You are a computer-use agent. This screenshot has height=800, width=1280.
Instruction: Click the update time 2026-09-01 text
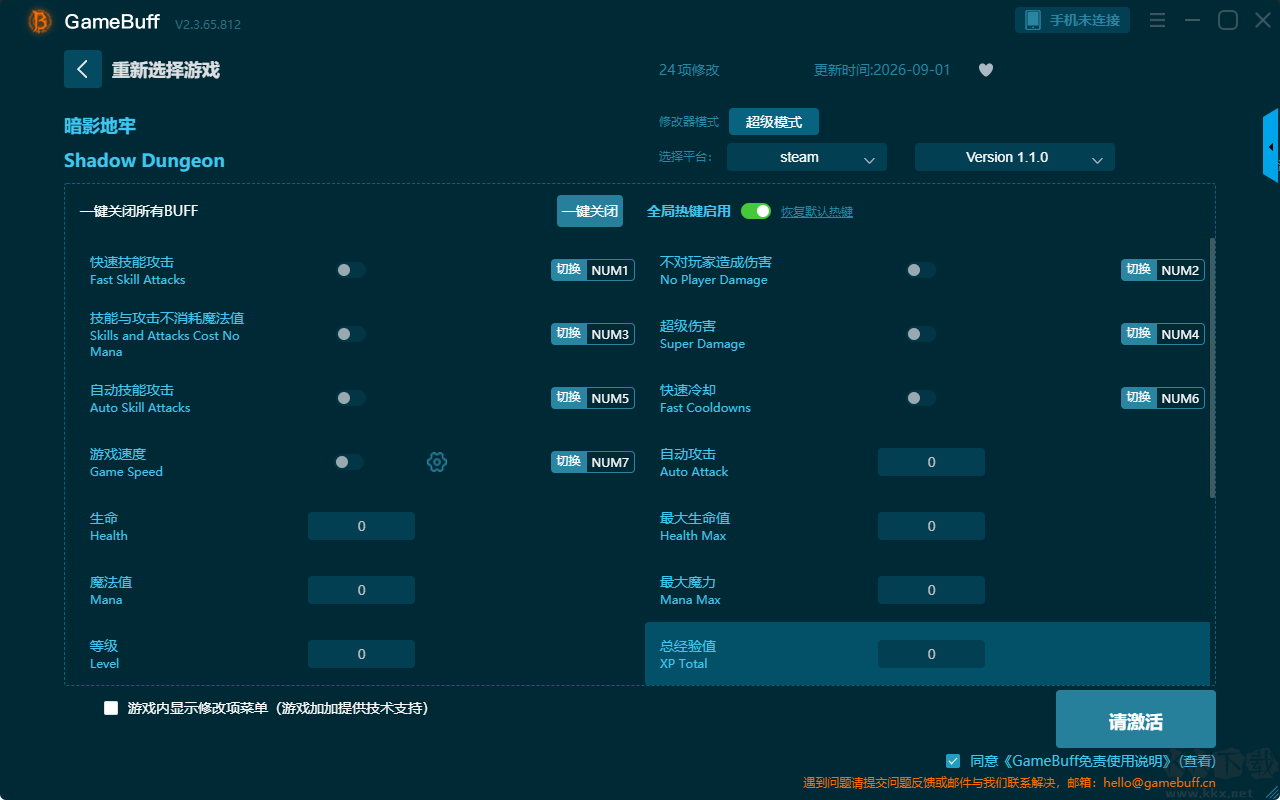click(x=882, y=70)
